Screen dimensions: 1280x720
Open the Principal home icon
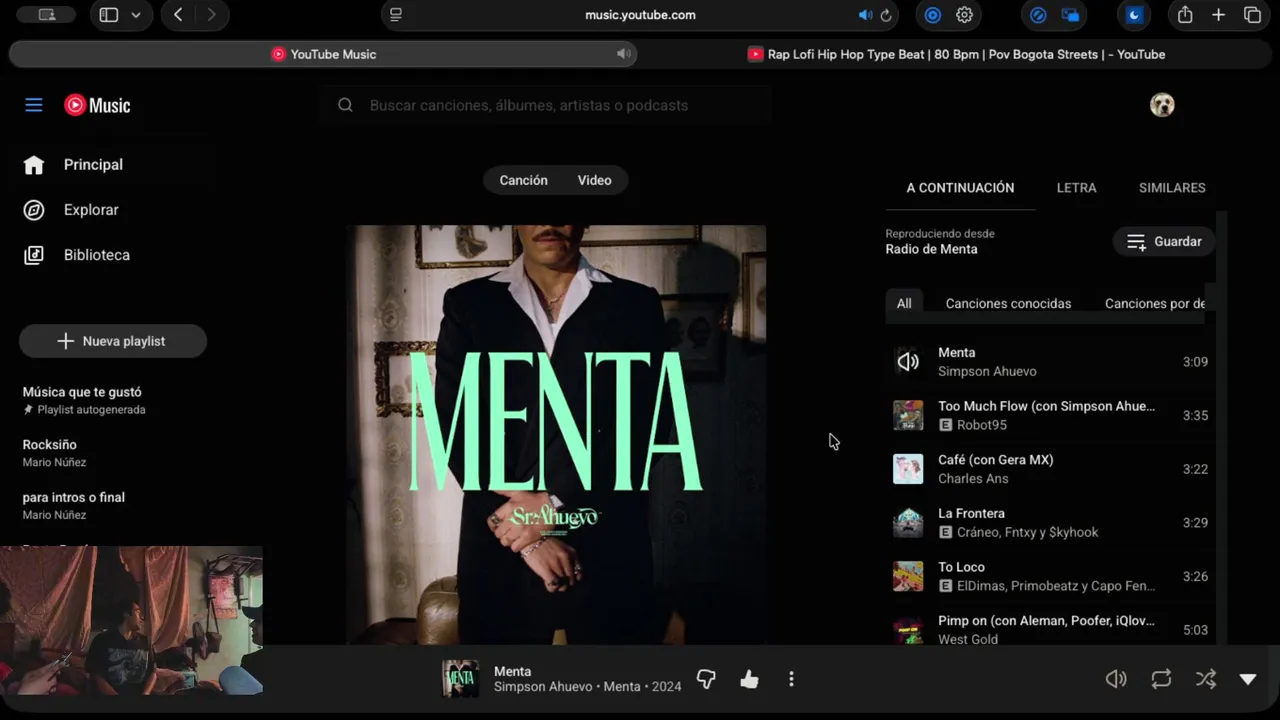tap(34, 165)
